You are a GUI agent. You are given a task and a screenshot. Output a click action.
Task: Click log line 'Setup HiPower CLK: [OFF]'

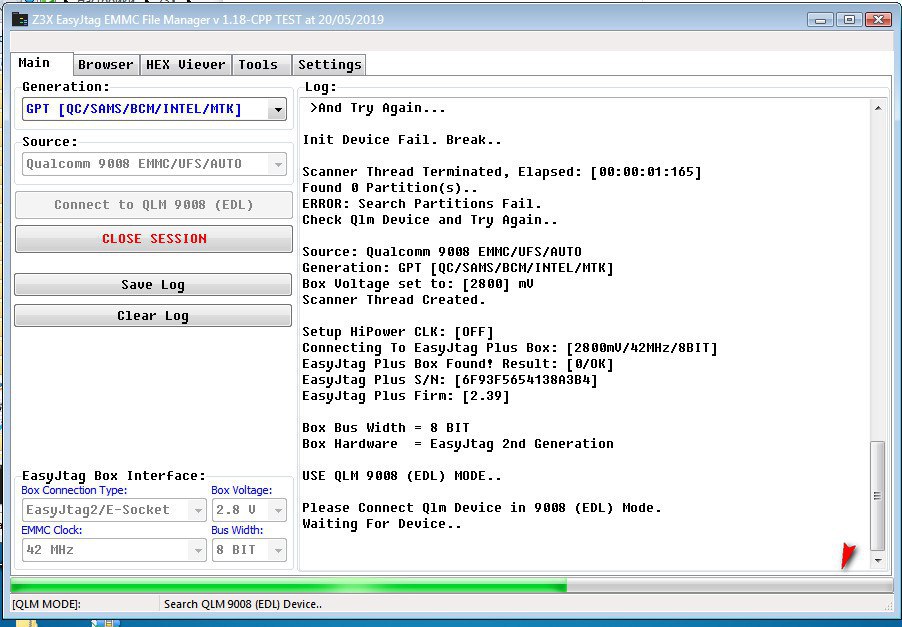398,332
